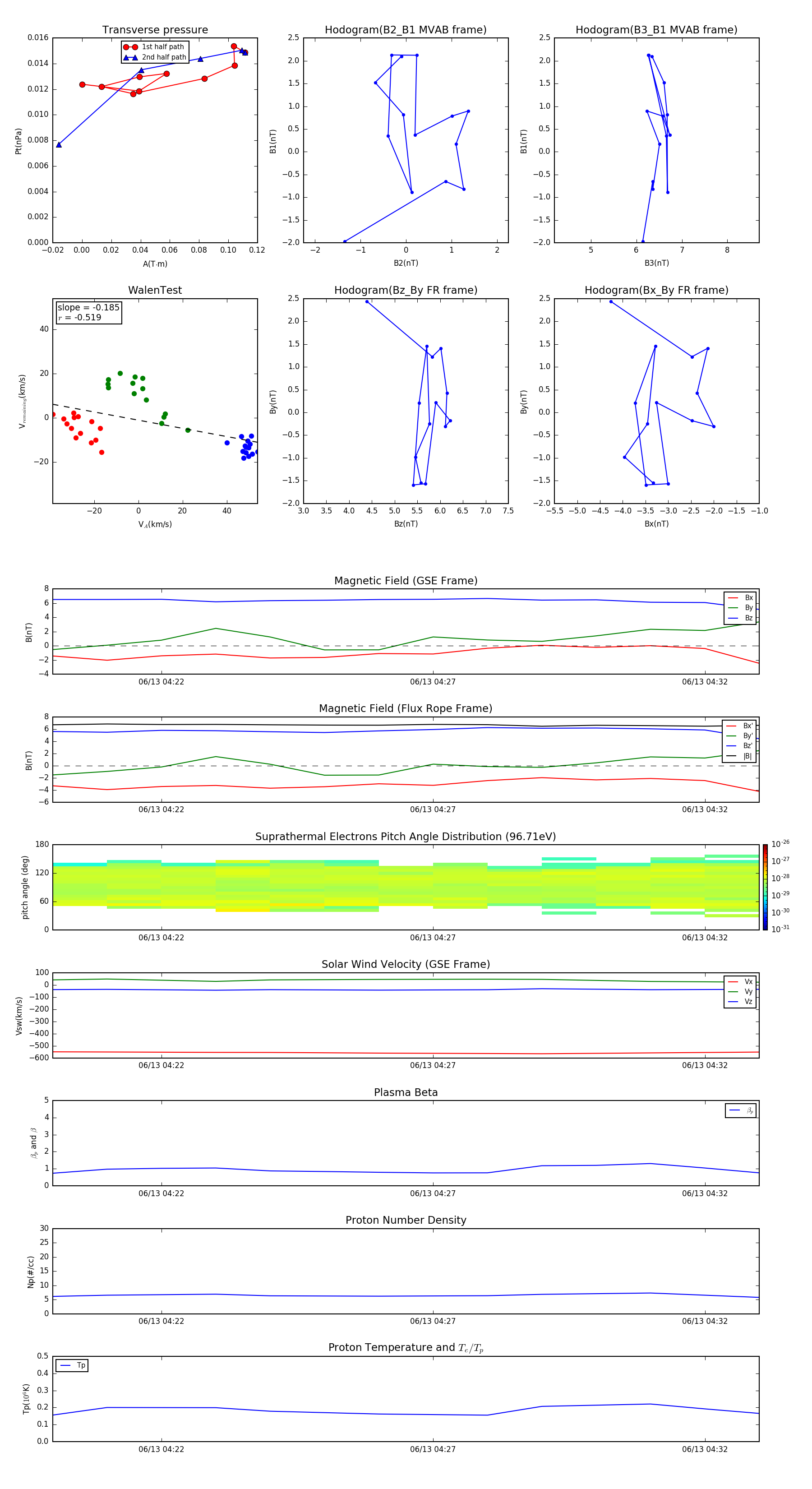Screen dimensions: 812x1489
Task: Select the "Proton Temperature and Te/Tp" title
Action: coord(406,1348)
